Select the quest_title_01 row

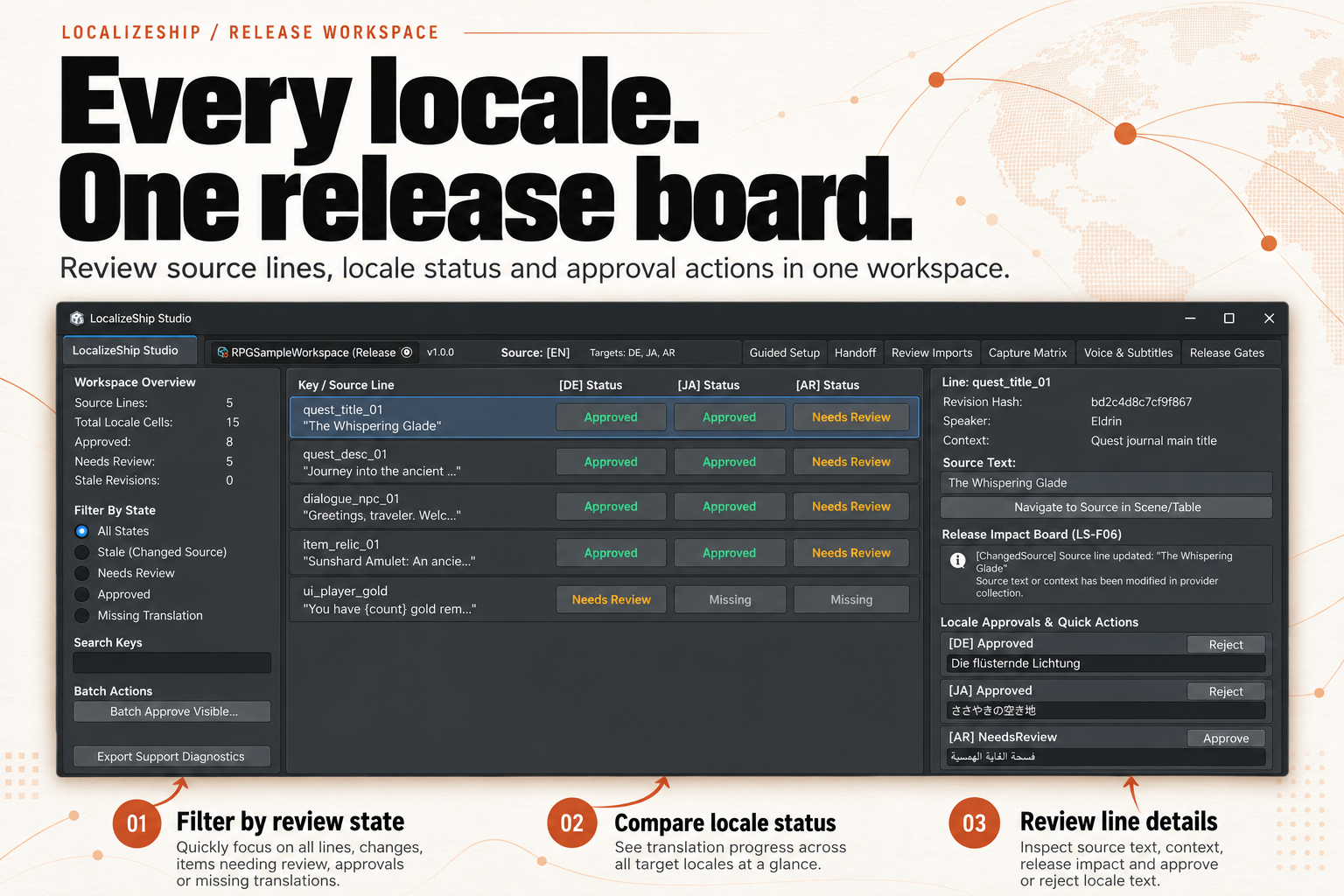(604, 417)
